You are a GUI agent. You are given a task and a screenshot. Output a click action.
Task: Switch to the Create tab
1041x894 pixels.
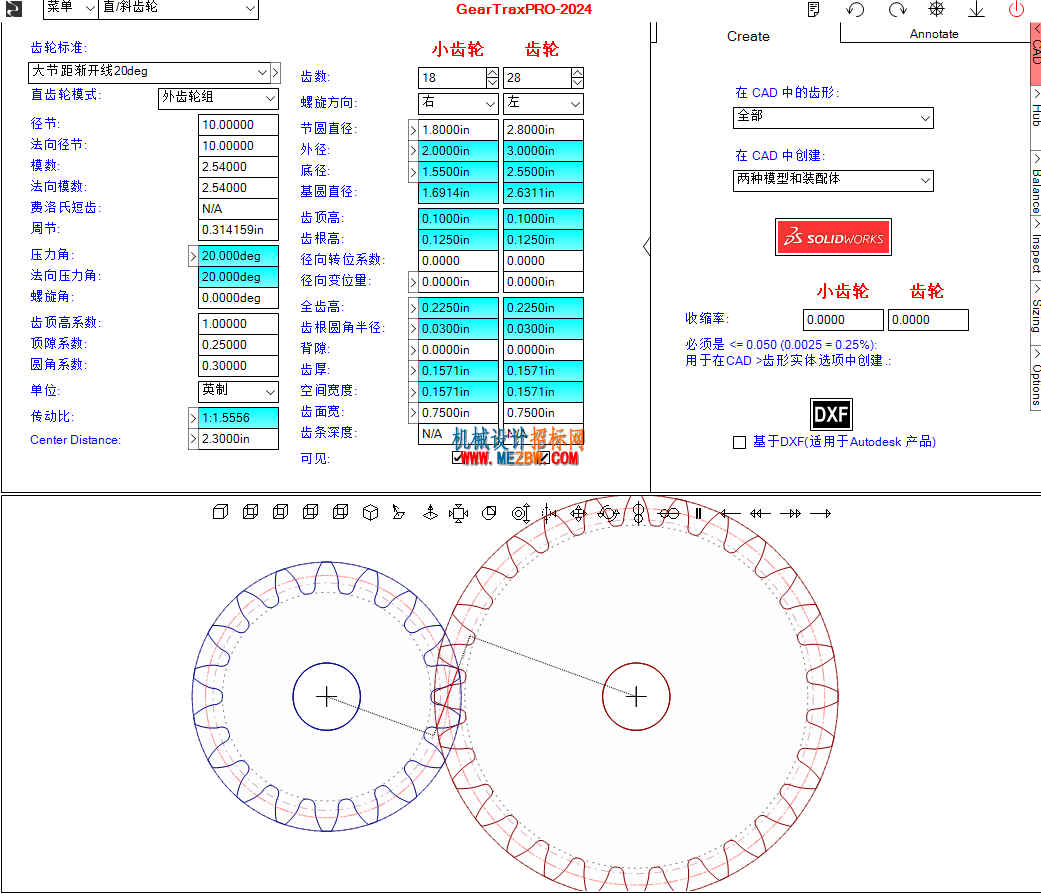[748, 37]
